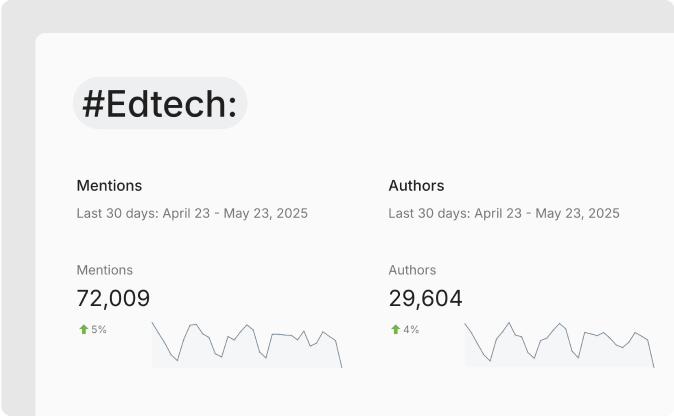Screen dimensions: 674x416
Task: Open the date range under Authors heading
Action: [x=504, y=213]
